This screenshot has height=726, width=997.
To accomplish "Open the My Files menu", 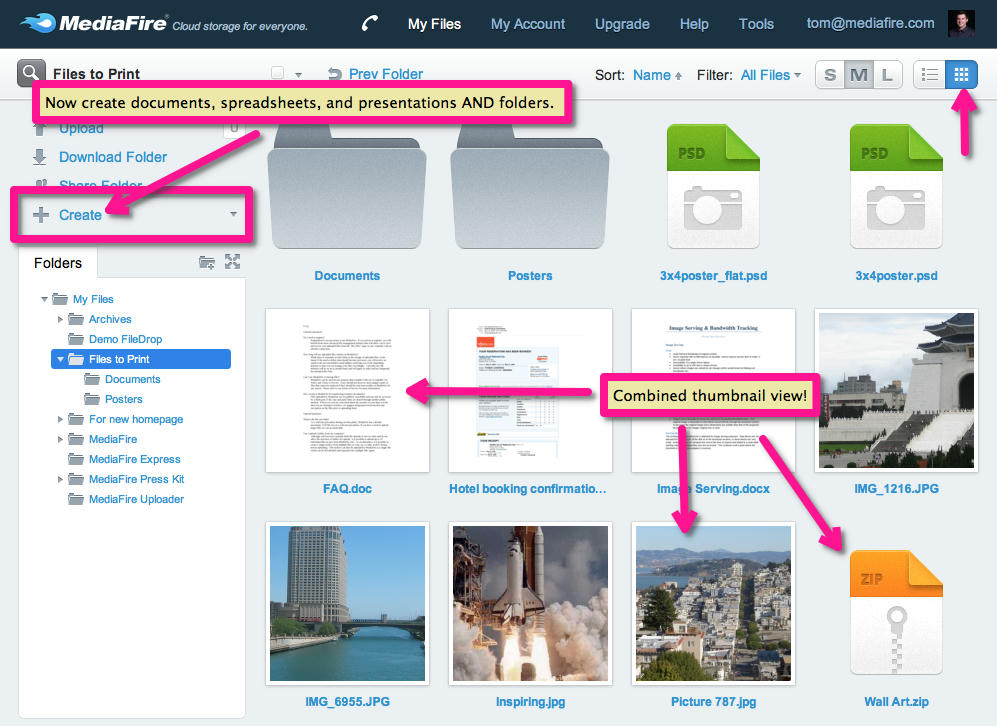I will pos(434,24).
